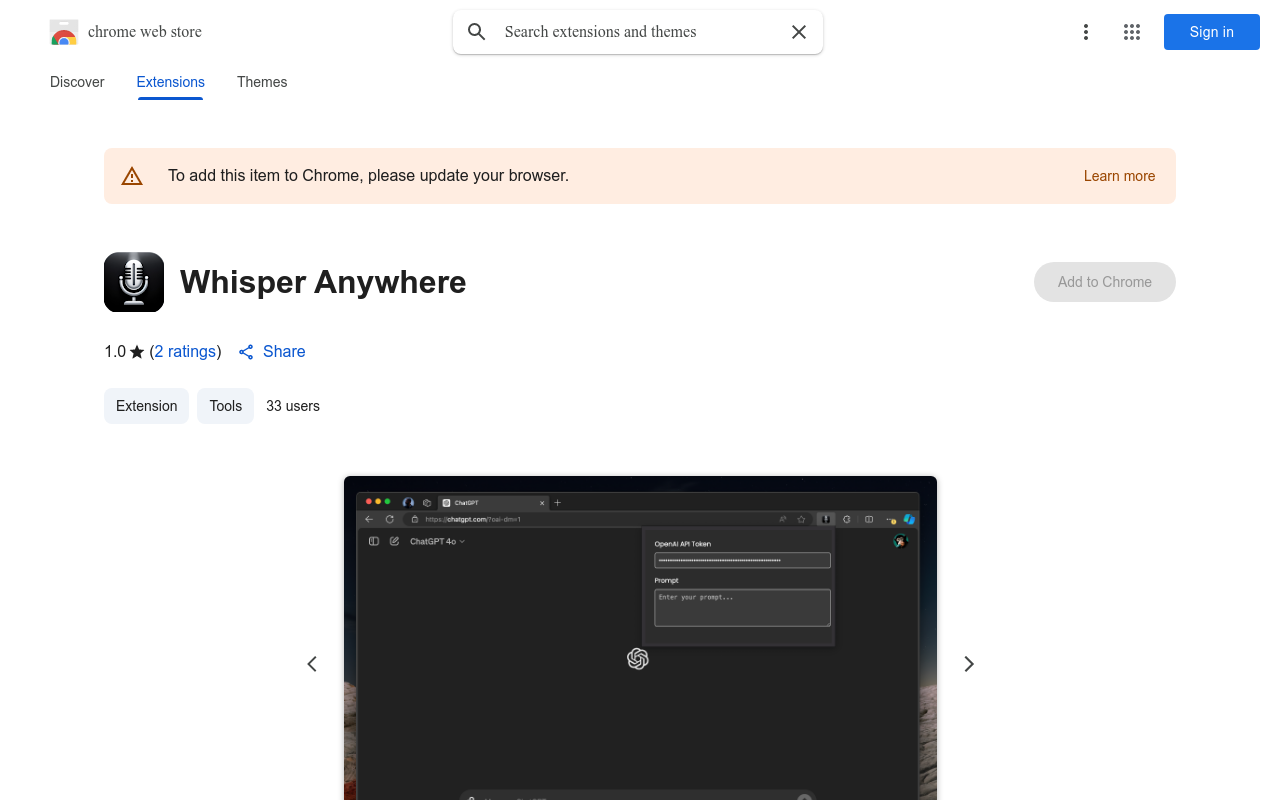Click the search magnifier icon

pyautogui.click(x=477, y=32)
